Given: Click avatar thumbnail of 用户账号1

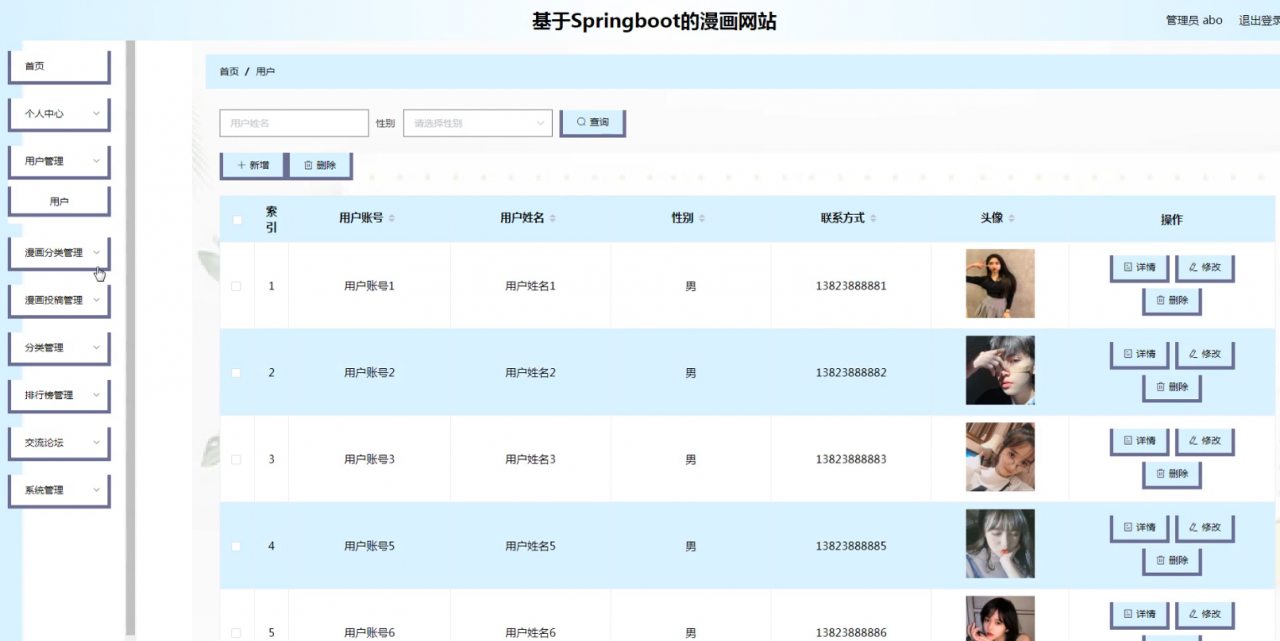Looking at the screenshot, I should (1000, 283).
